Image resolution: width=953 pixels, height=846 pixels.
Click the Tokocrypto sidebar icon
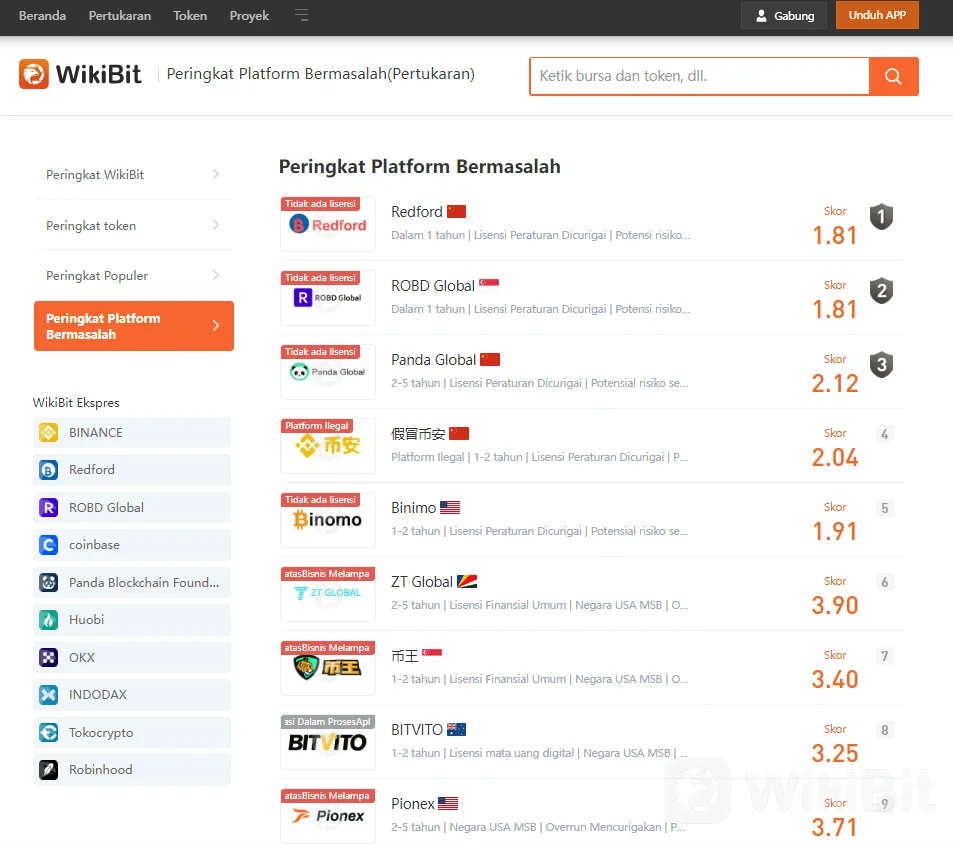(49, 732)
